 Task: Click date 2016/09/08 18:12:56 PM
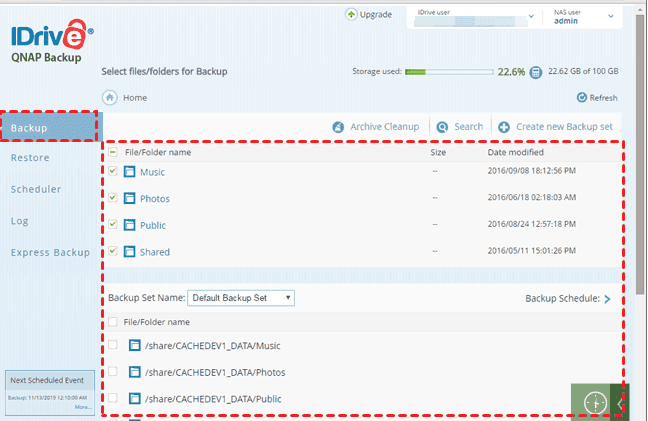(531, 171)
